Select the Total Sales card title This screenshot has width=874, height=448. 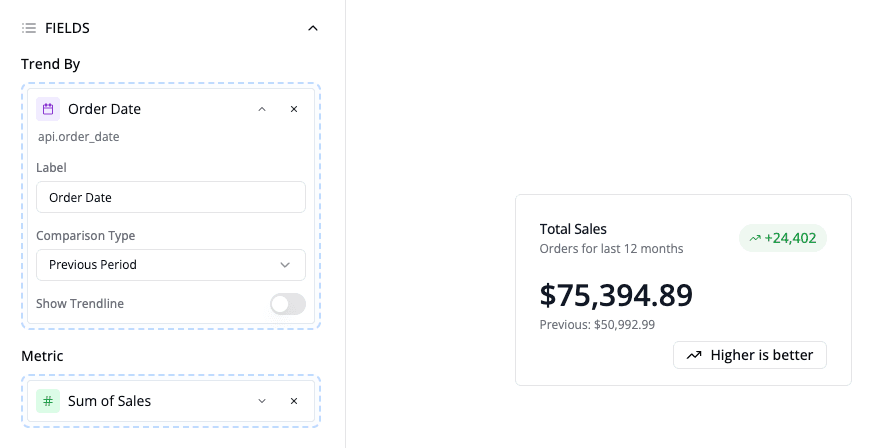[573, 229]
